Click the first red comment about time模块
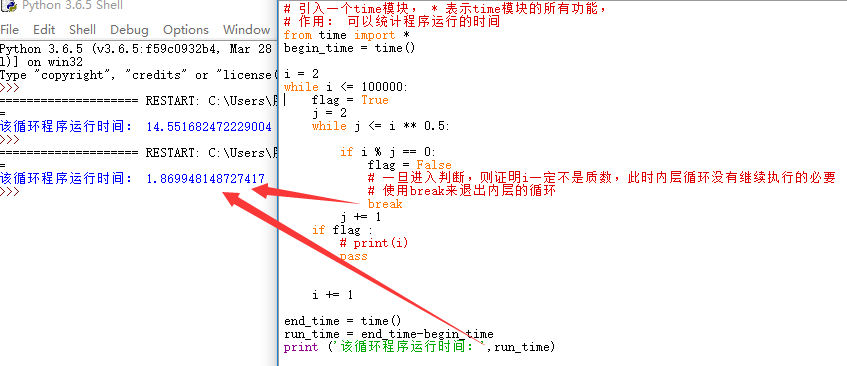 pyautogui.click(x=445, y=9)
